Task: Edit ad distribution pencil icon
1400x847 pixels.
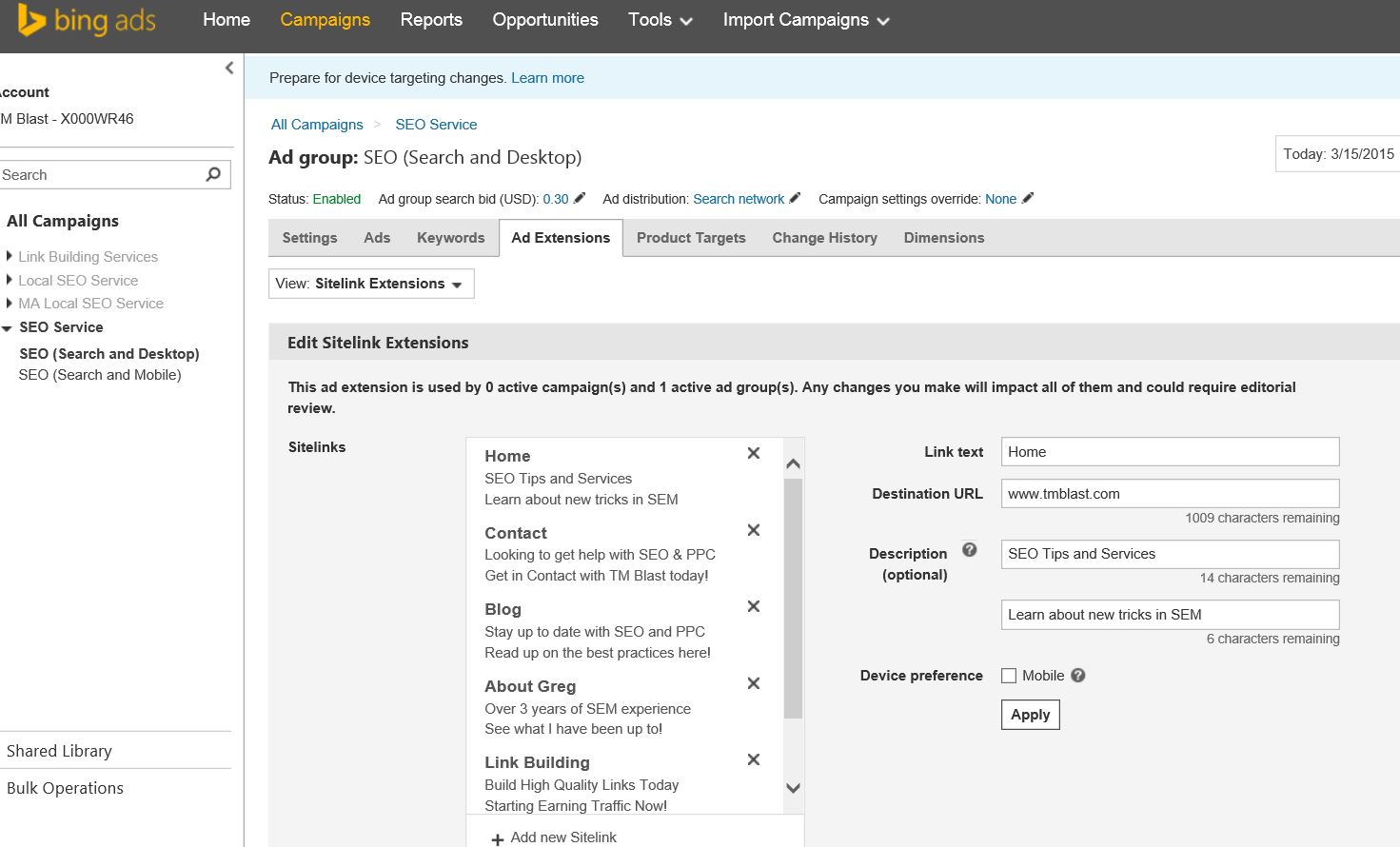Action: click(796, 198)
